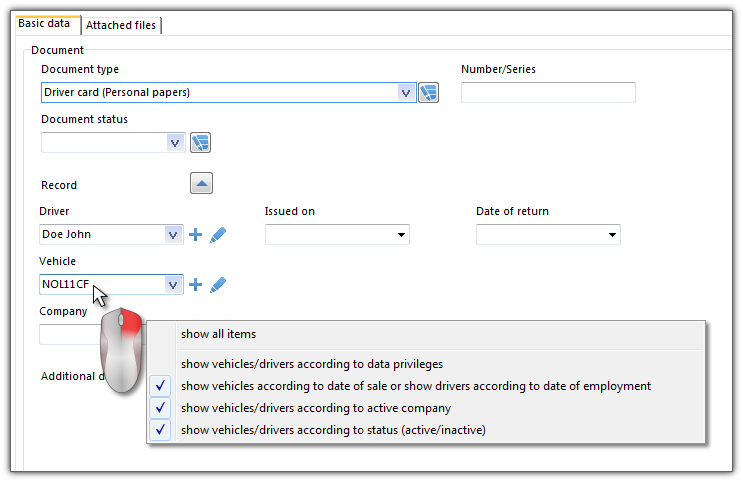Click the Number/Series input field
Image resolution: width=743 pixels, height=482 pixels.
(548, 92)
